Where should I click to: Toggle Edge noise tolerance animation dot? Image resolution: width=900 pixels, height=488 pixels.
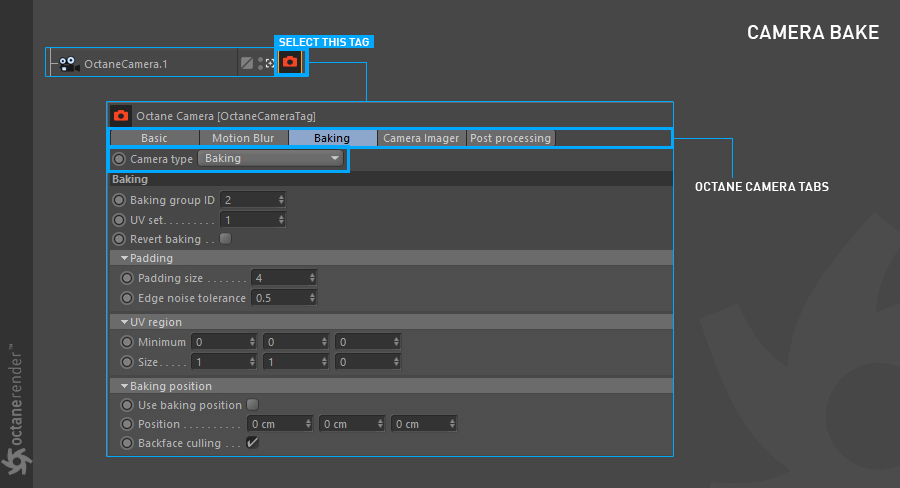pyautogui.click(x=127, y=298)
